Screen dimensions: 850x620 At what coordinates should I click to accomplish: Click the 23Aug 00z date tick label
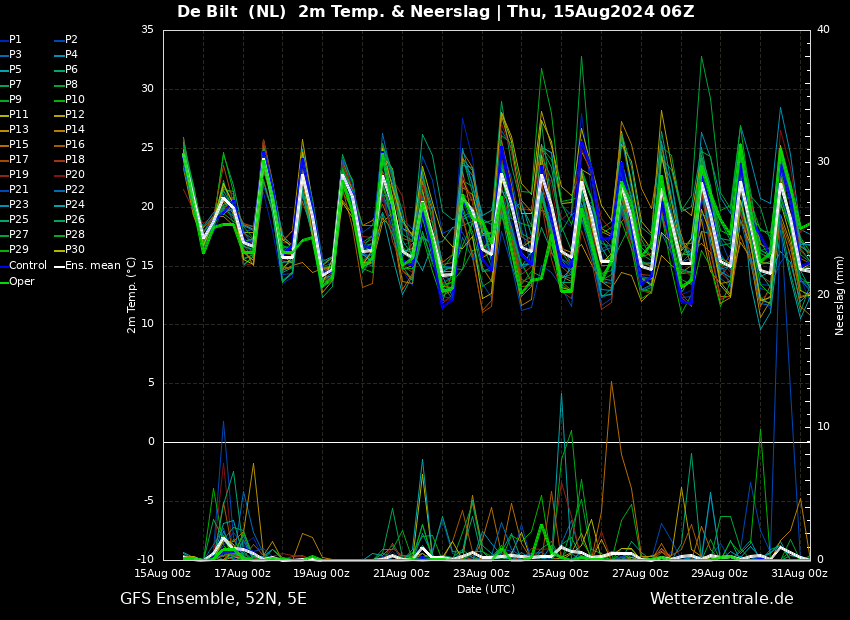pos(481,573)
